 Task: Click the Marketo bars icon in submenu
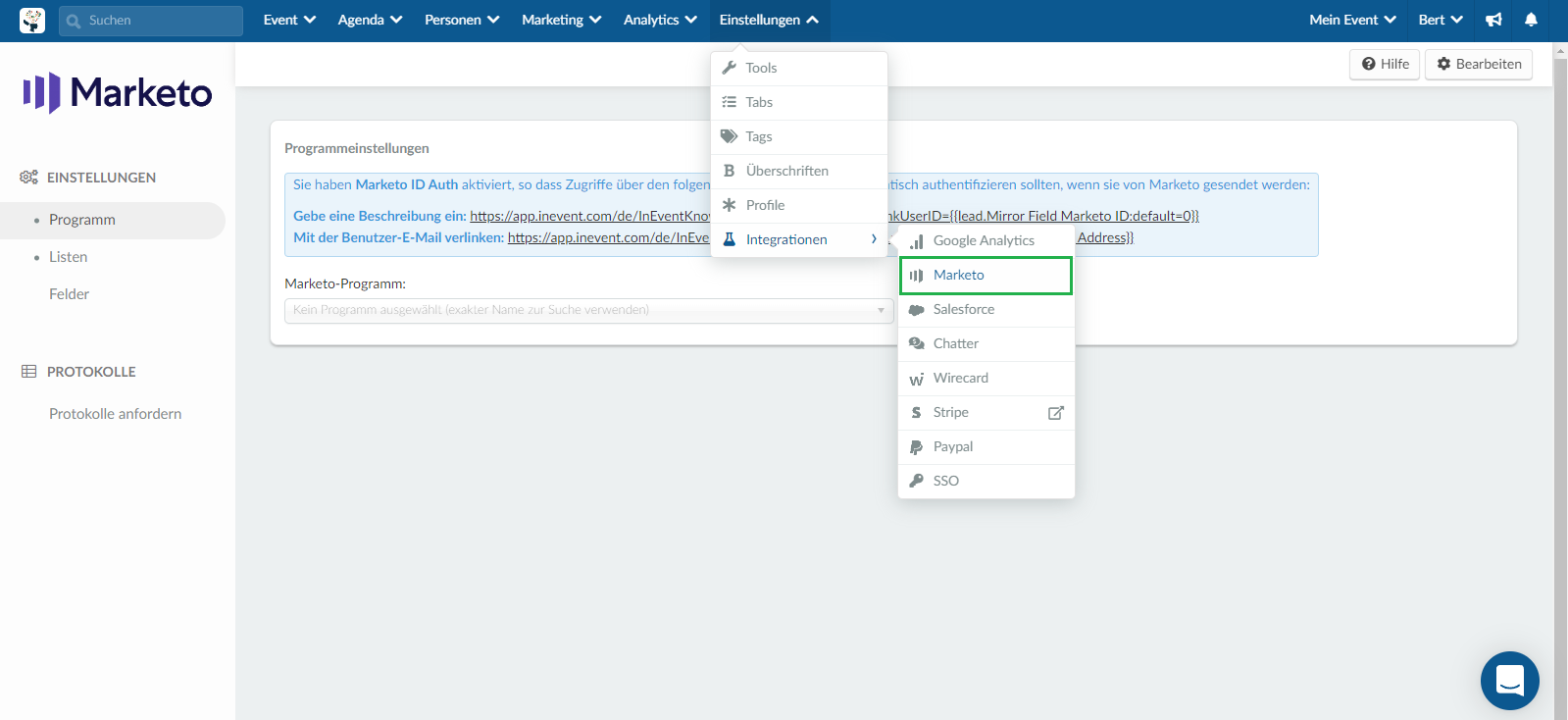916,276
